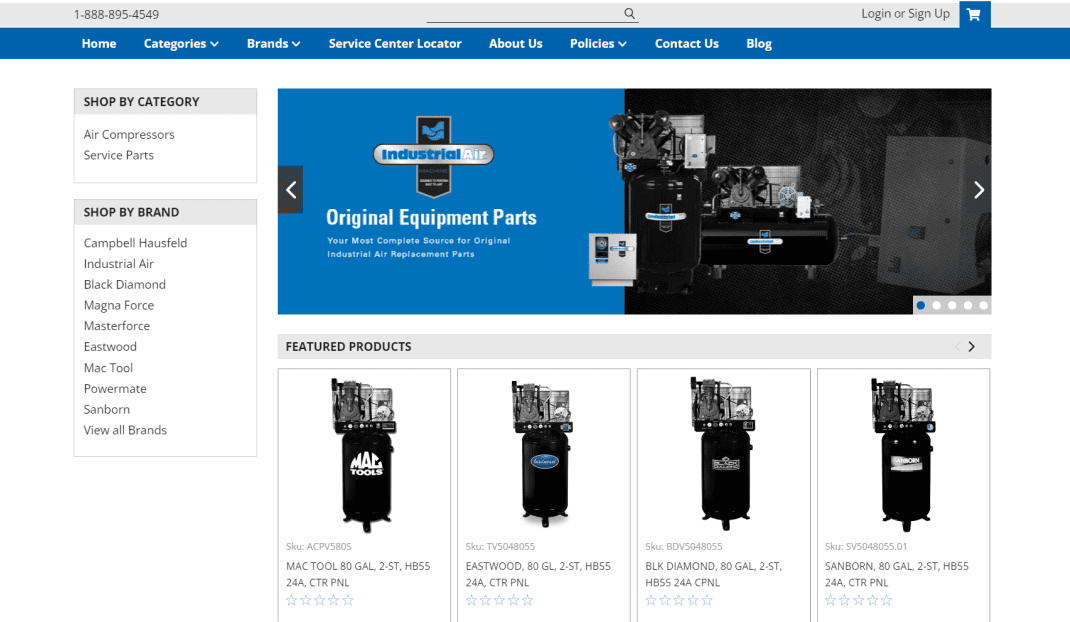
Task: Open Service Parts category
Action: click(119, 155)
